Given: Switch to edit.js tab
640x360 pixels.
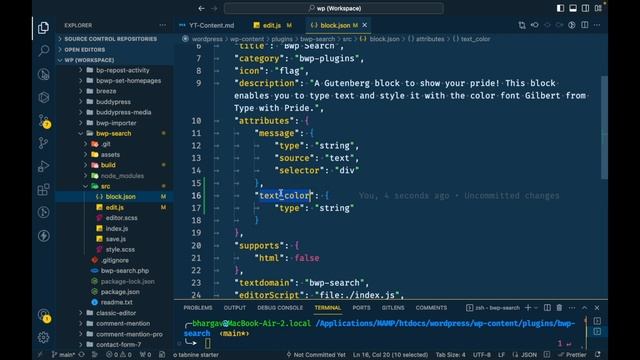Looking at the screenshot, I should click(x=272, y=25).
